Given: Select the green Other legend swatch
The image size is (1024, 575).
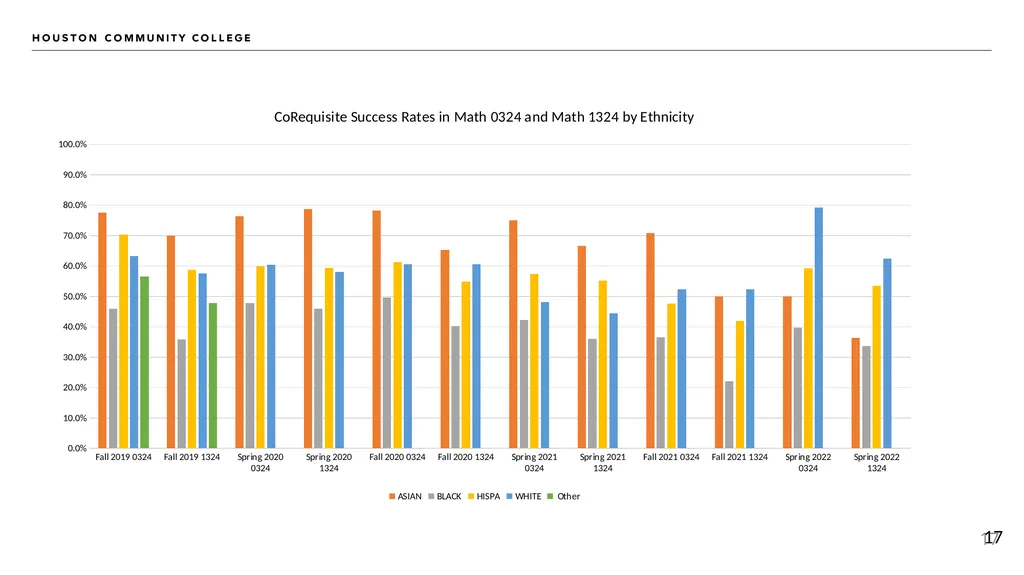Looking at the screenshot, I should [550, 497].
